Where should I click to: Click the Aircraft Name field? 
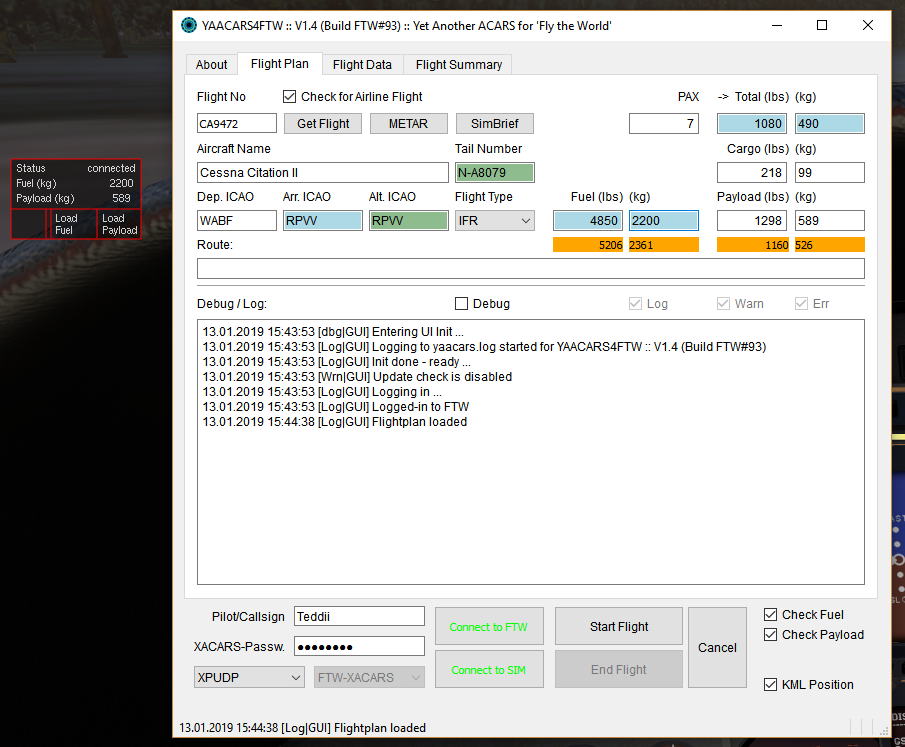coord(323,173)
